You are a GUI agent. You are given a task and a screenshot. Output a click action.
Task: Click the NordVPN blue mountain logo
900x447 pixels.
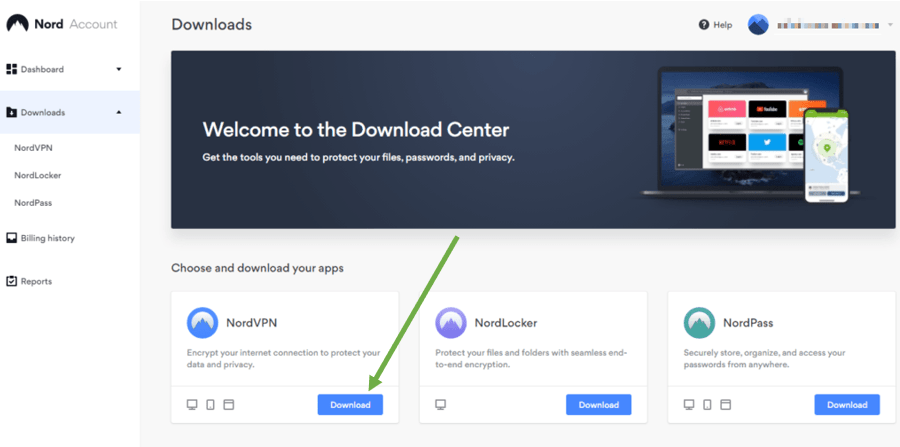(x=202, y=323)
